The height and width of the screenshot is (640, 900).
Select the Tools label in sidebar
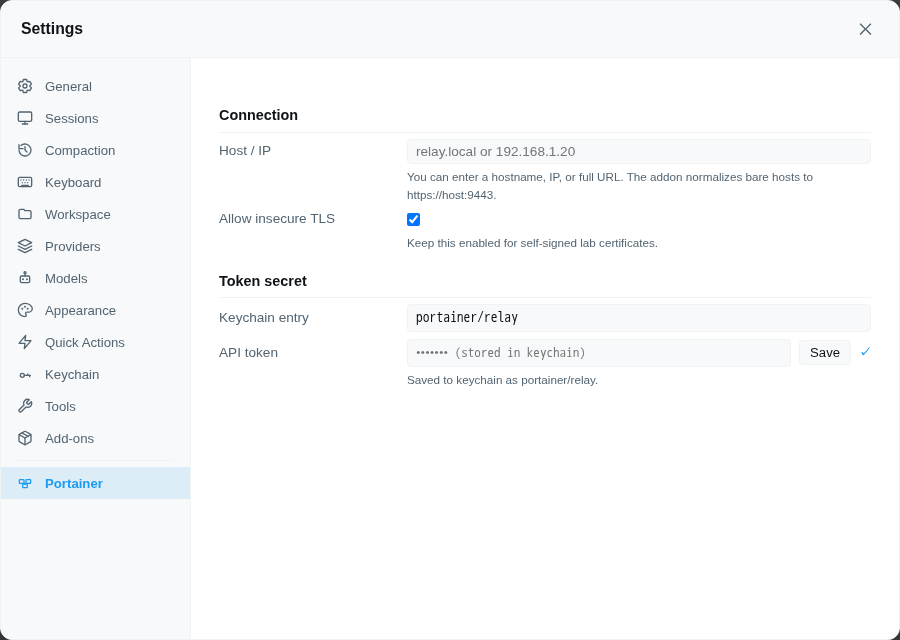click(60, 406)
